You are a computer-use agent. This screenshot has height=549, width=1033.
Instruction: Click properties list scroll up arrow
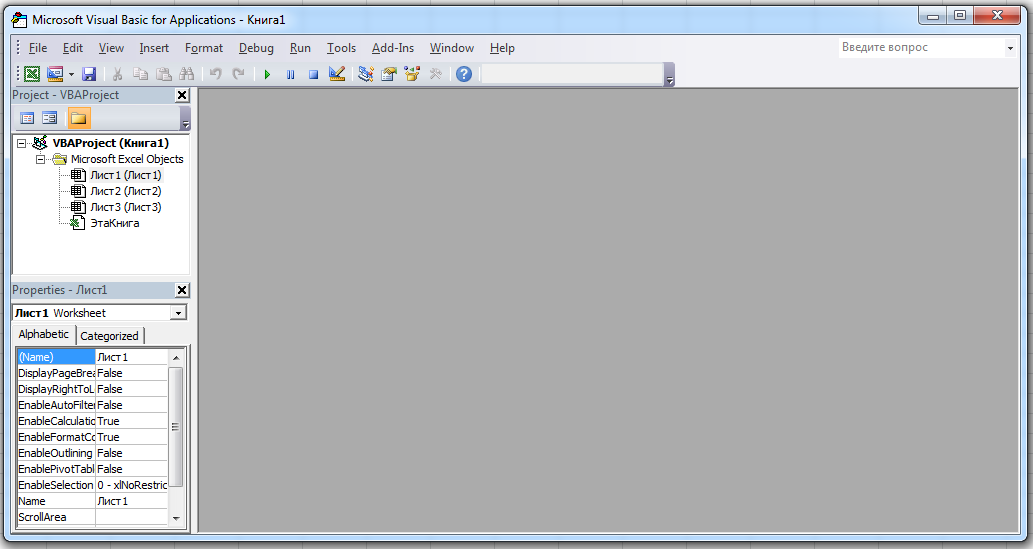[176, 357]
